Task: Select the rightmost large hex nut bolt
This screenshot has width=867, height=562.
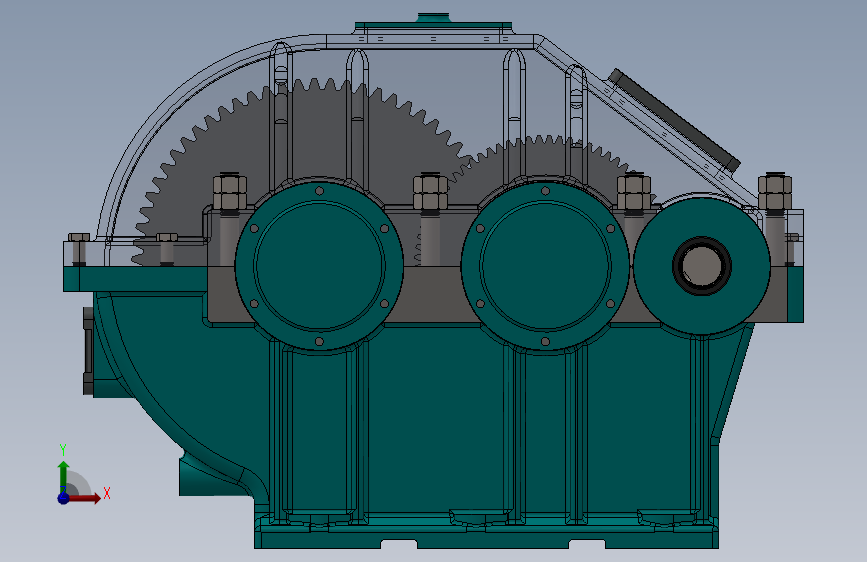Action: [x=775, y=192]
